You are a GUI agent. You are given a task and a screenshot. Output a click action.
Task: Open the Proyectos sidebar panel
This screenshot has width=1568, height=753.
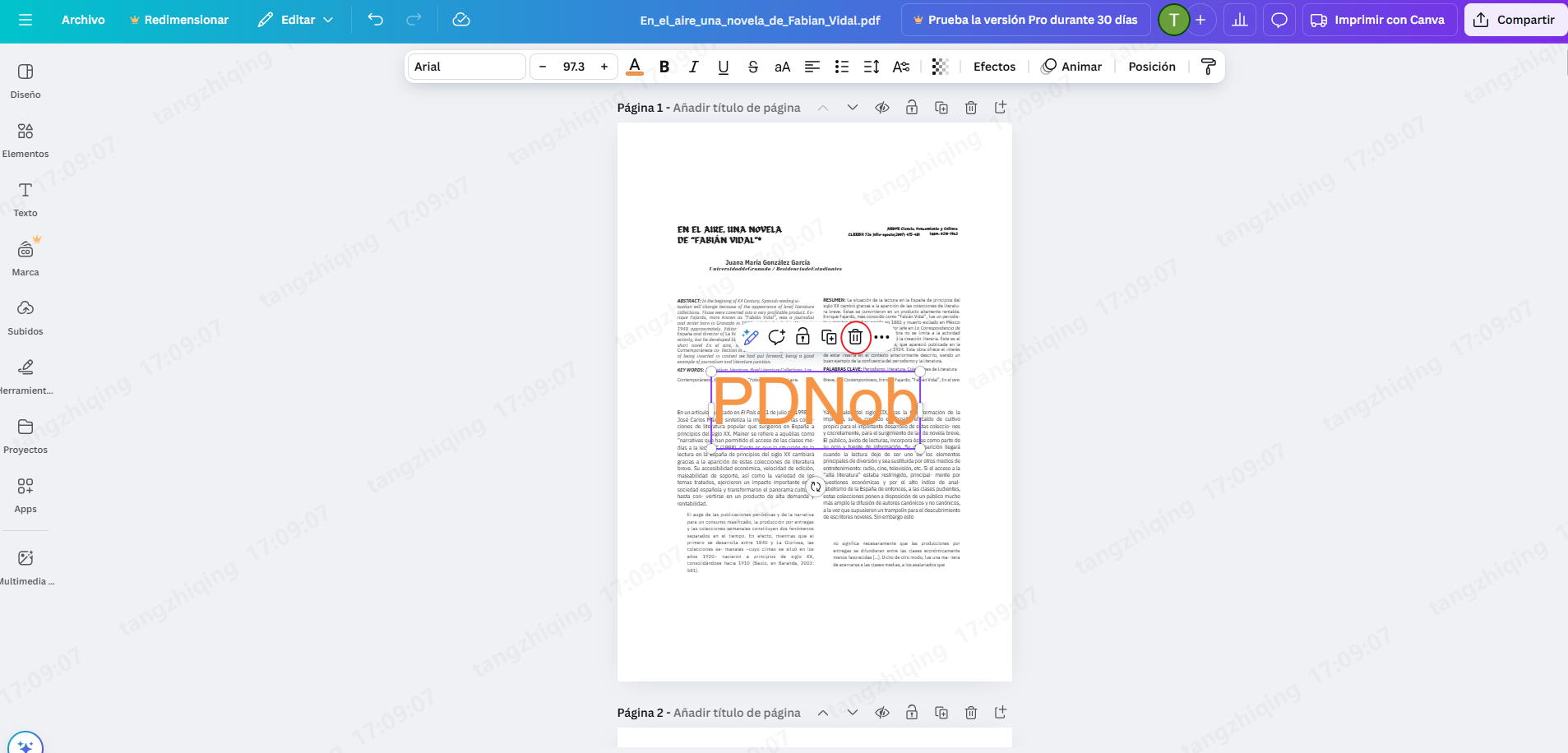coord(25,437)
